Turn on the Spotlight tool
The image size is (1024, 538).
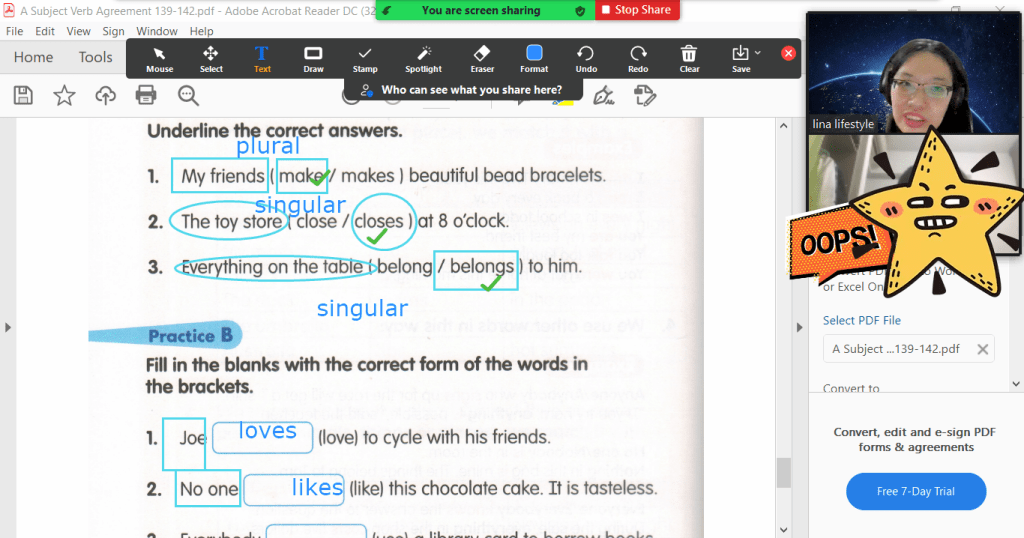pyautogui.click(x=423, y=58)
